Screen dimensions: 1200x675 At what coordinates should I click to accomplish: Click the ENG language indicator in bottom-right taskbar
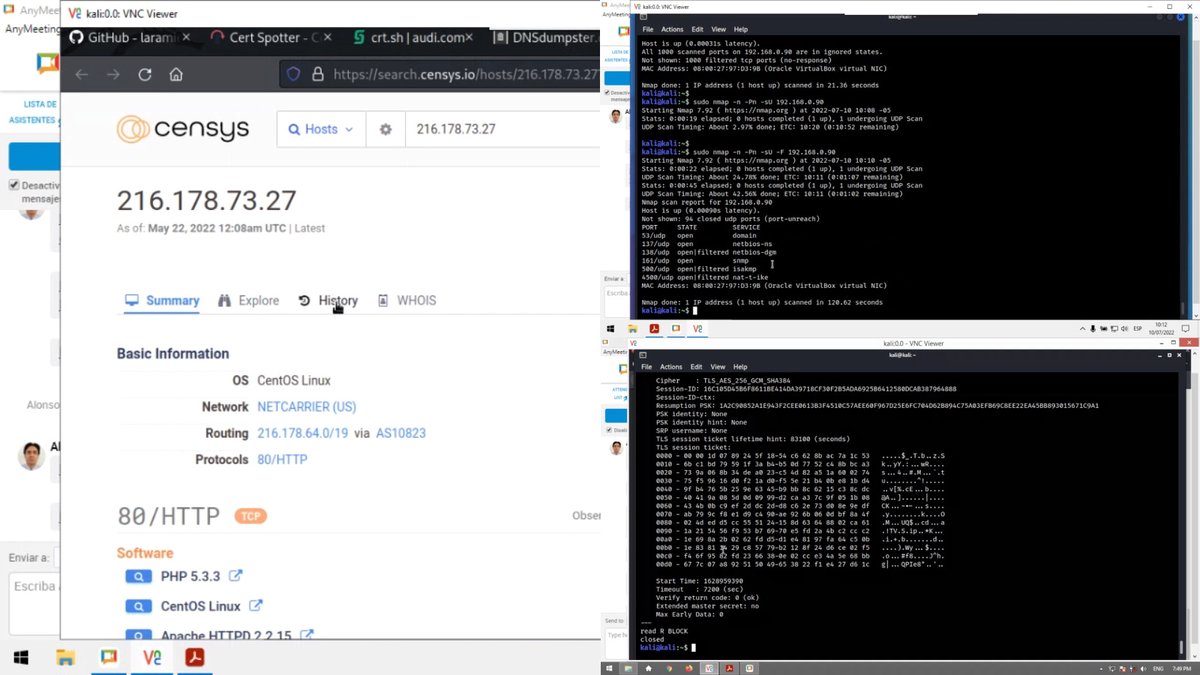click(x=1158, y=667)
